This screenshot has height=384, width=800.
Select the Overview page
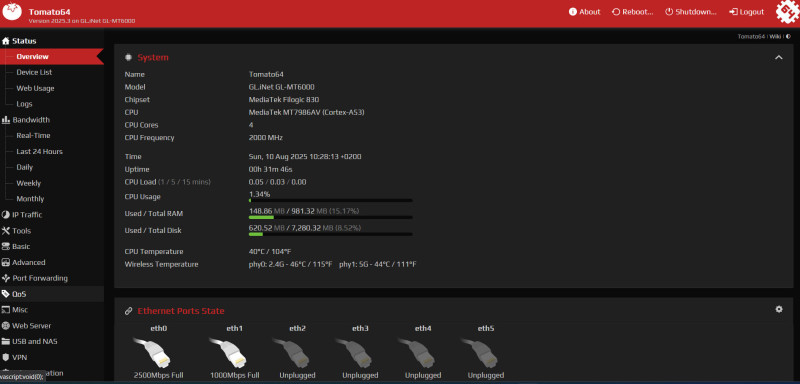52,57
